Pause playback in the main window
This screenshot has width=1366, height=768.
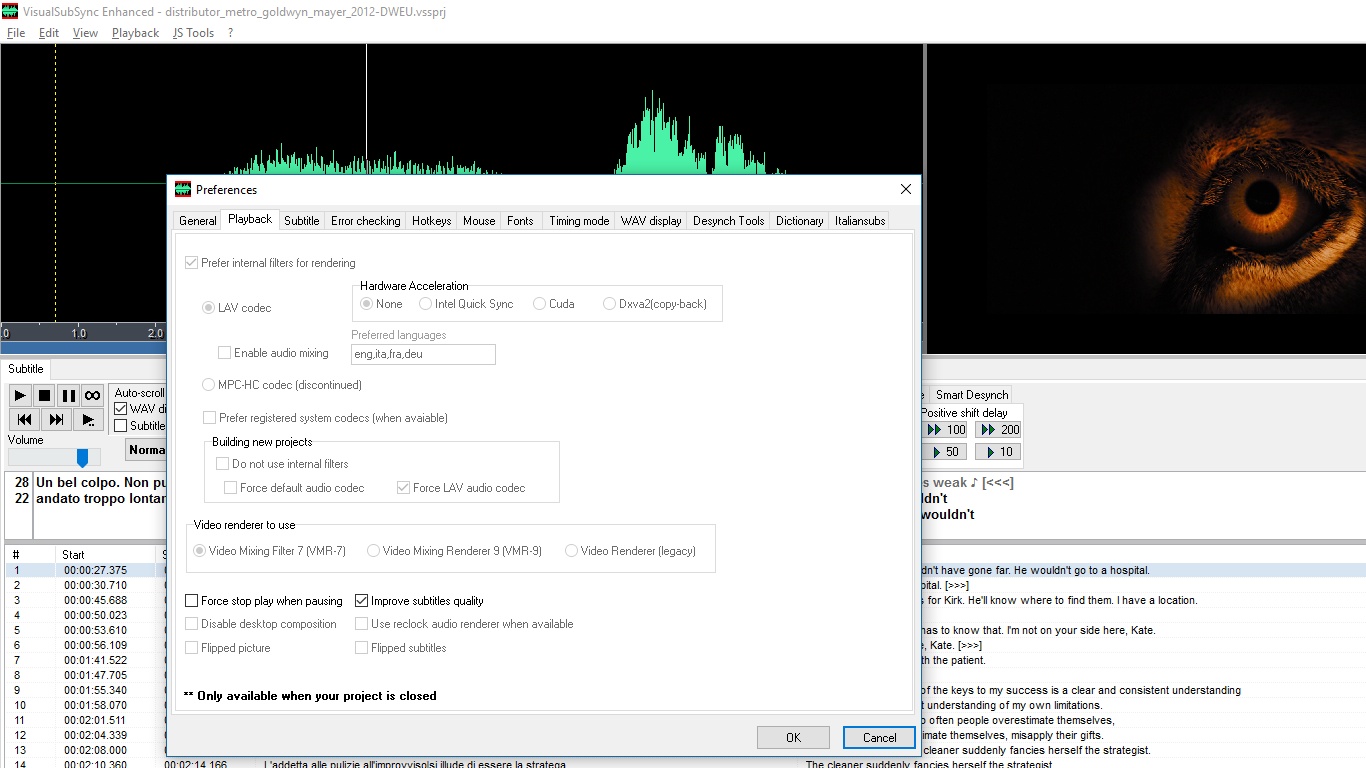[68, 396]
